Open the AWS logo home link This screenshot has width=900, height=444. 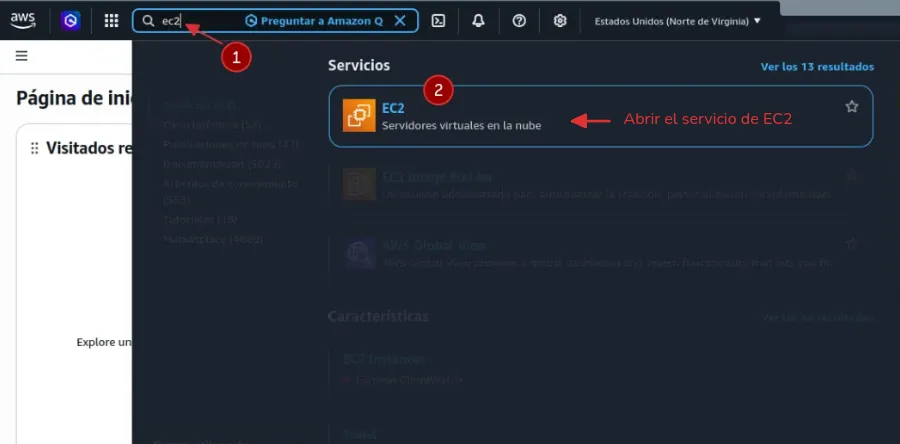tap(23, 21)
